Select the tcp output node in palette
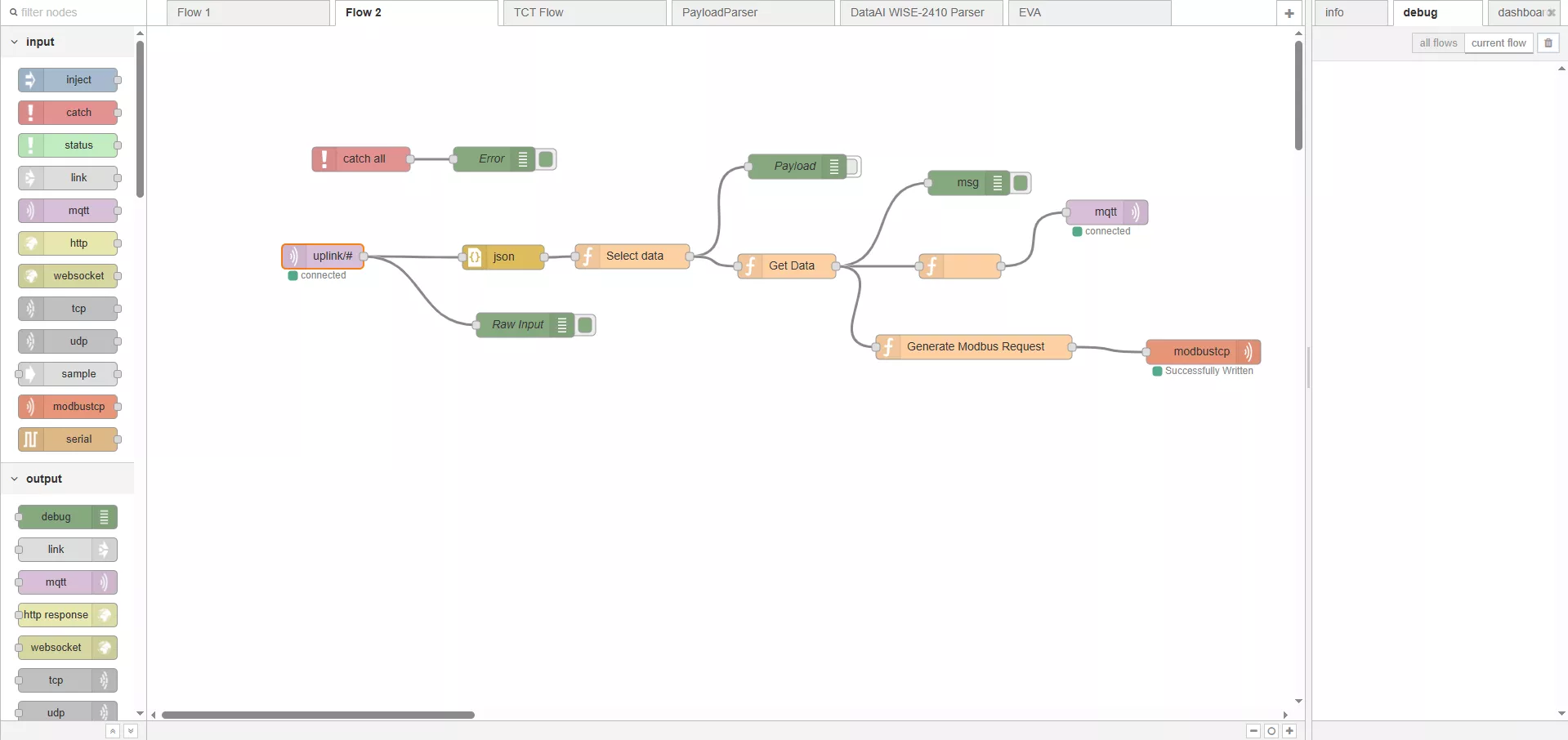Image resolution: width=1568 pixels, height=740 pixels. pos(68,680)
